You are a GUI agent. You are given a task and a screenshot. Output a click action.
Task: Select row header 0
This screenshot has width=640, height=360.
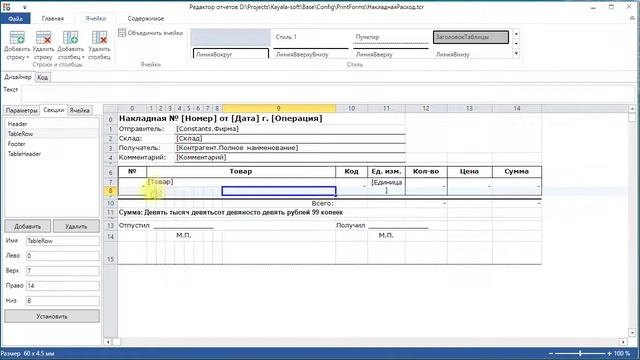point(110,119)
